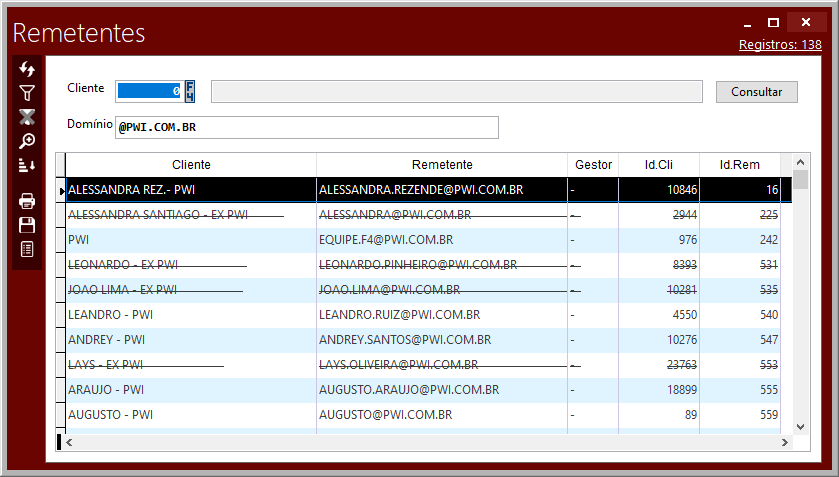The width and height of the screenshot is (839, 477).
Task: Select the LEANDRO - PWI row
Action: [191, 315]
